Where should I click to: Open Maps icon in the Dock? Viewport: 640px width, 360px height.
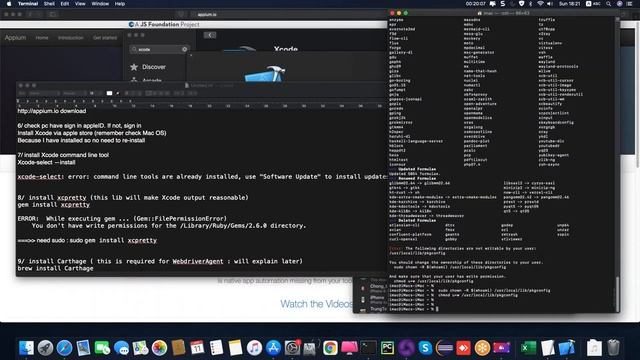pyautogui.click(x=140, y=348)
